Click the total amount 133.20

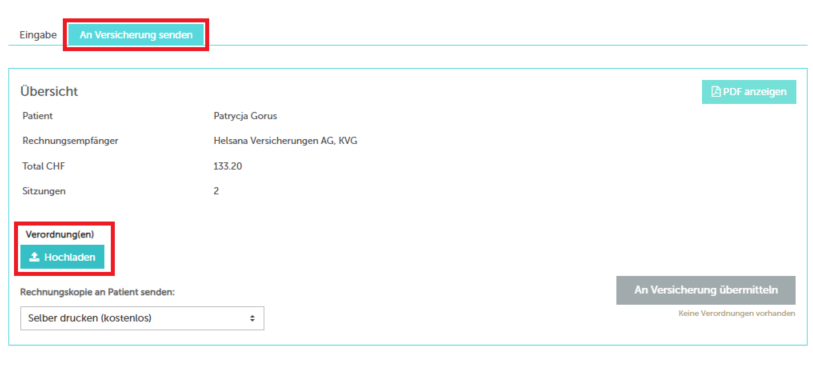tap(228, 166)
